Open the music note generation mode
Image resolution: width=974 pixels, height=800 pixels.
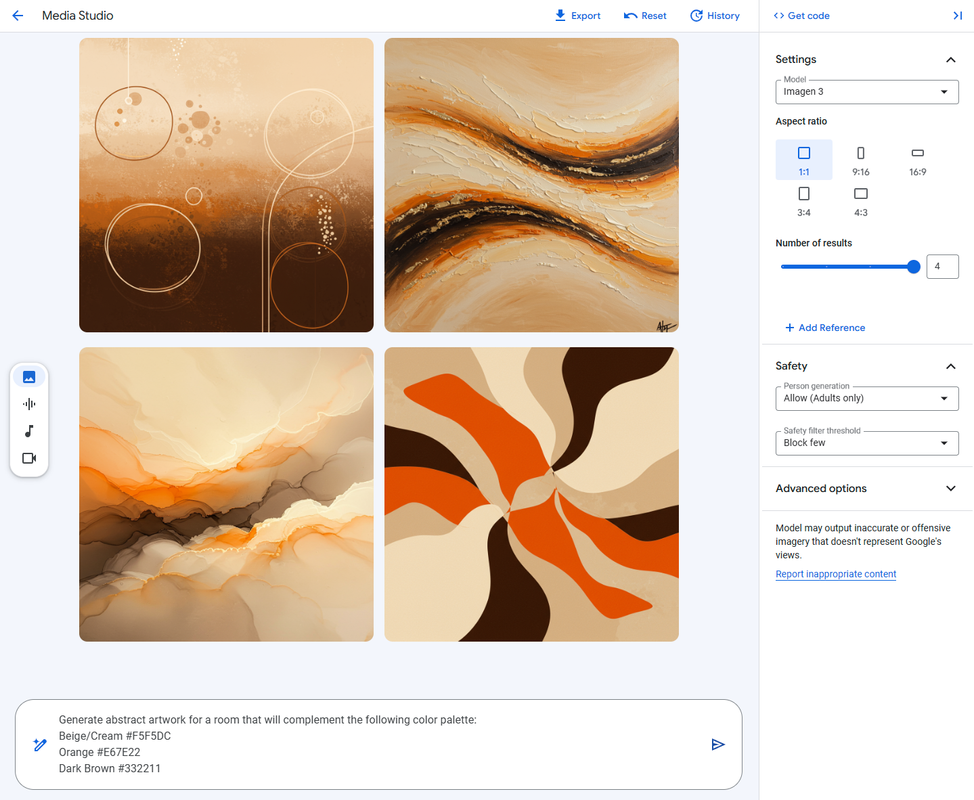point(29,431)
